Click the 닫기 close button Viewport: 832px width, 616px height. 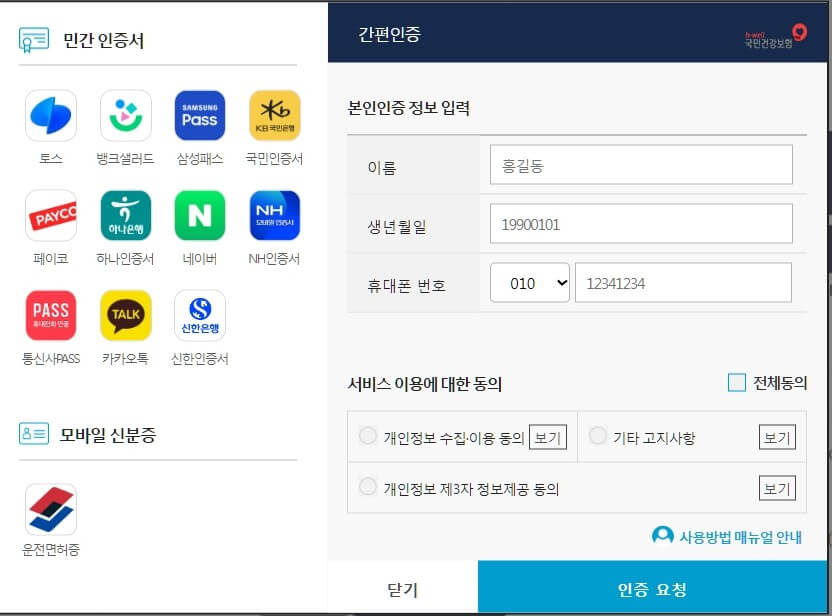(x=403, y=588)
